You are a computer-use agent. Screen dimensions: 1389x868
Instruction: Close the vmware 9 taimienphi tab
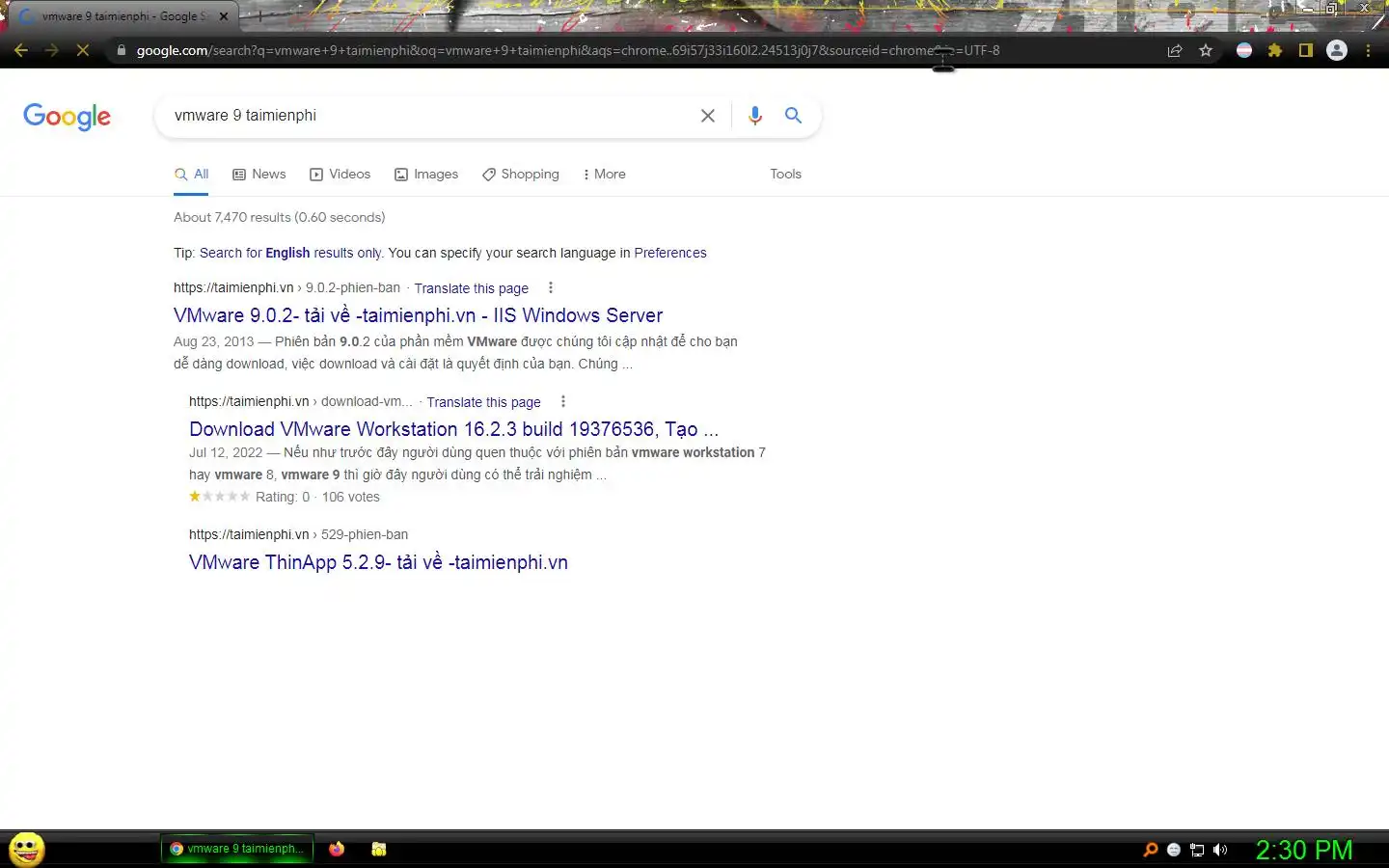click(x=224, y=16)
